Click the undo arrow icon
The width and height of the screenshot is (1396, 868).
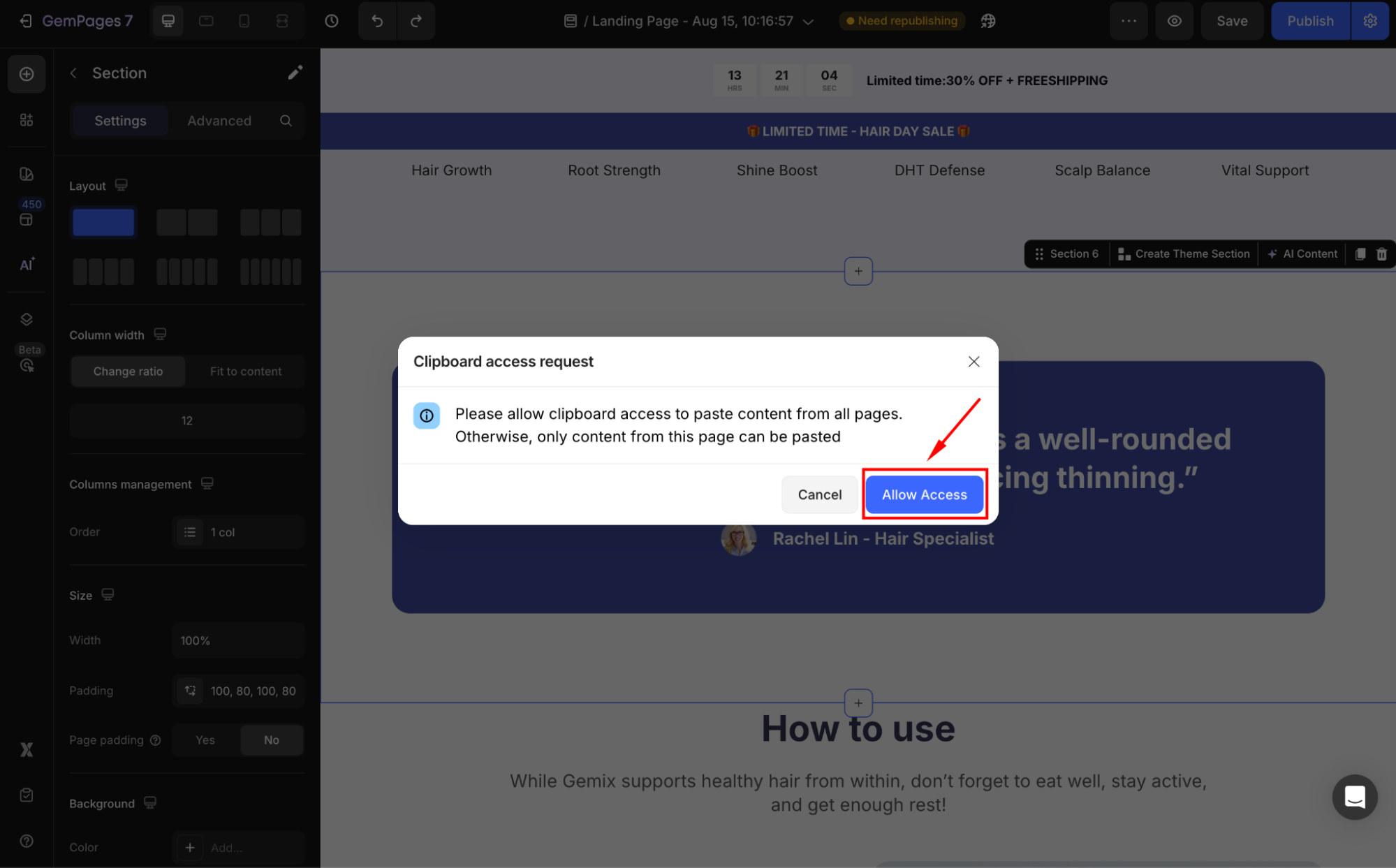coord(377,21)
